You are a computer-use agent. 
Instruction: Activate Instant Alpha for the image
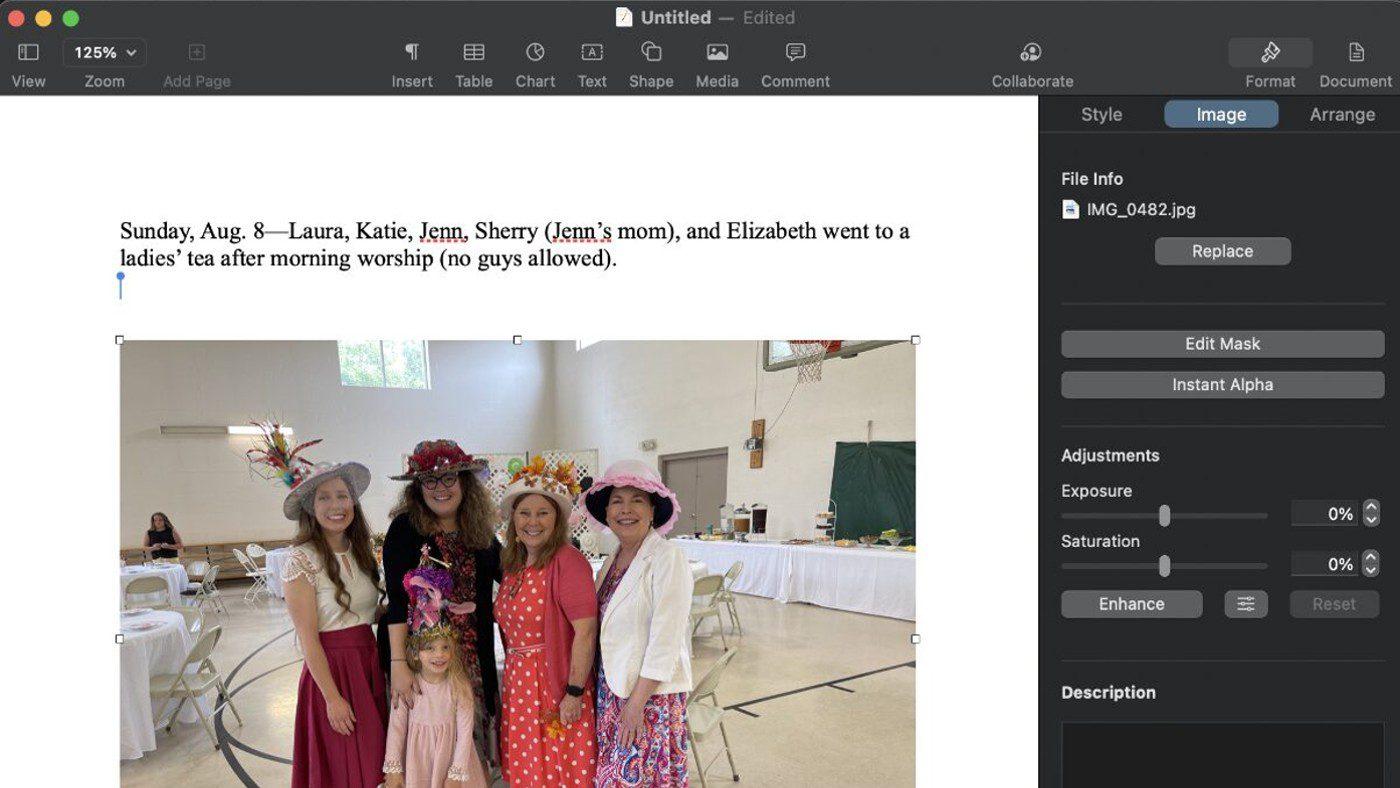click(x=1222, y=384)
